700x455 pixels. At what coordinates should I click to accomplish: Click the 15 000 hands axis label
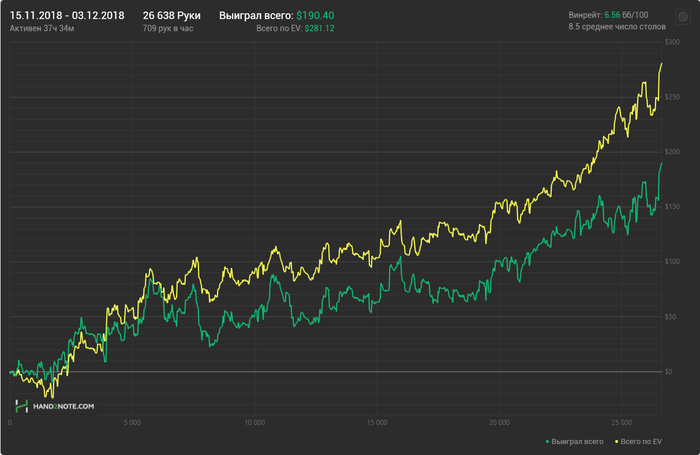(377, 422)
